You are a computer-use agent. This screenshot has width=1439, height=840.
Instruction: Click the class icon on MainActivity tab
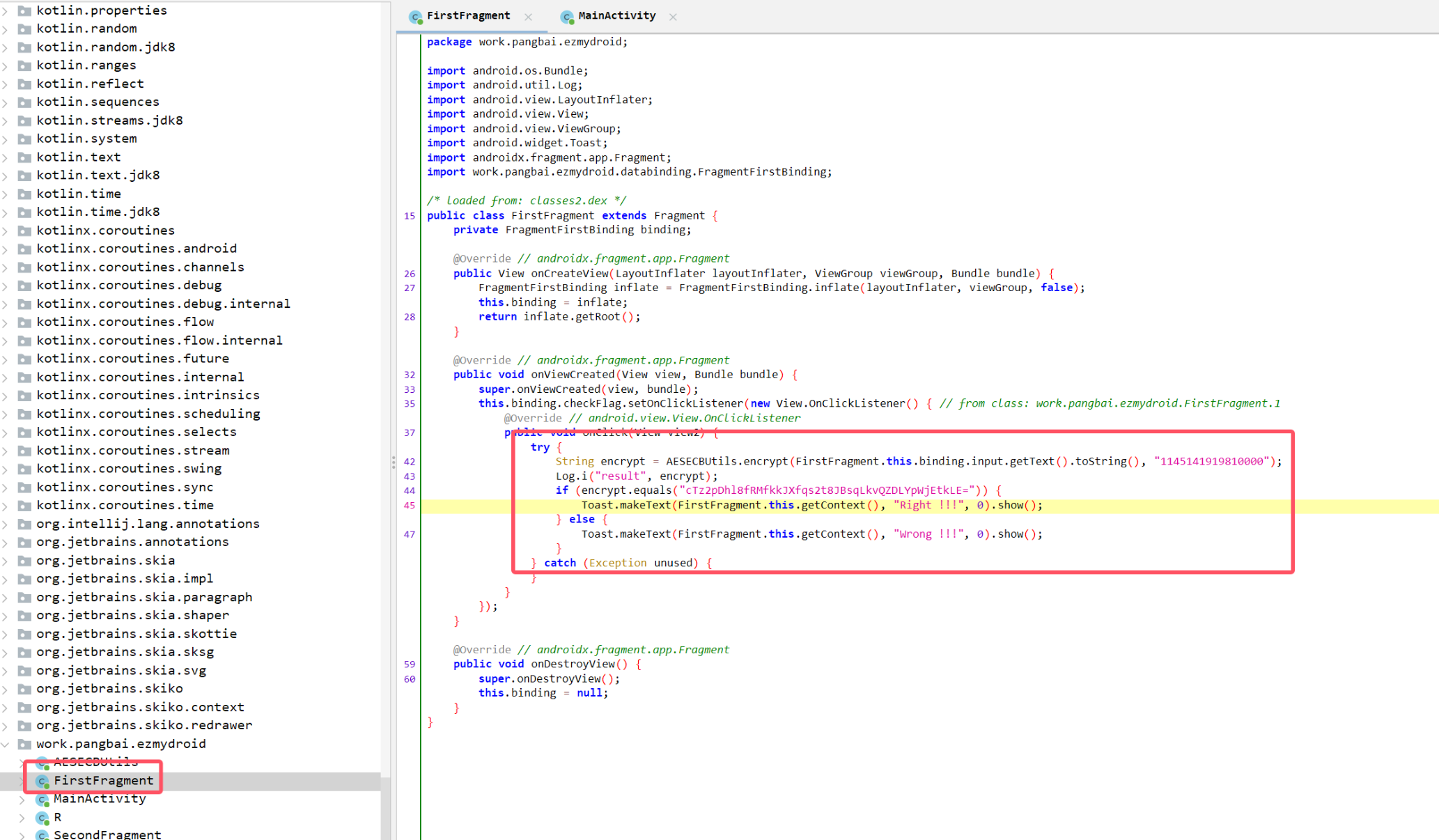pos(567,17)
